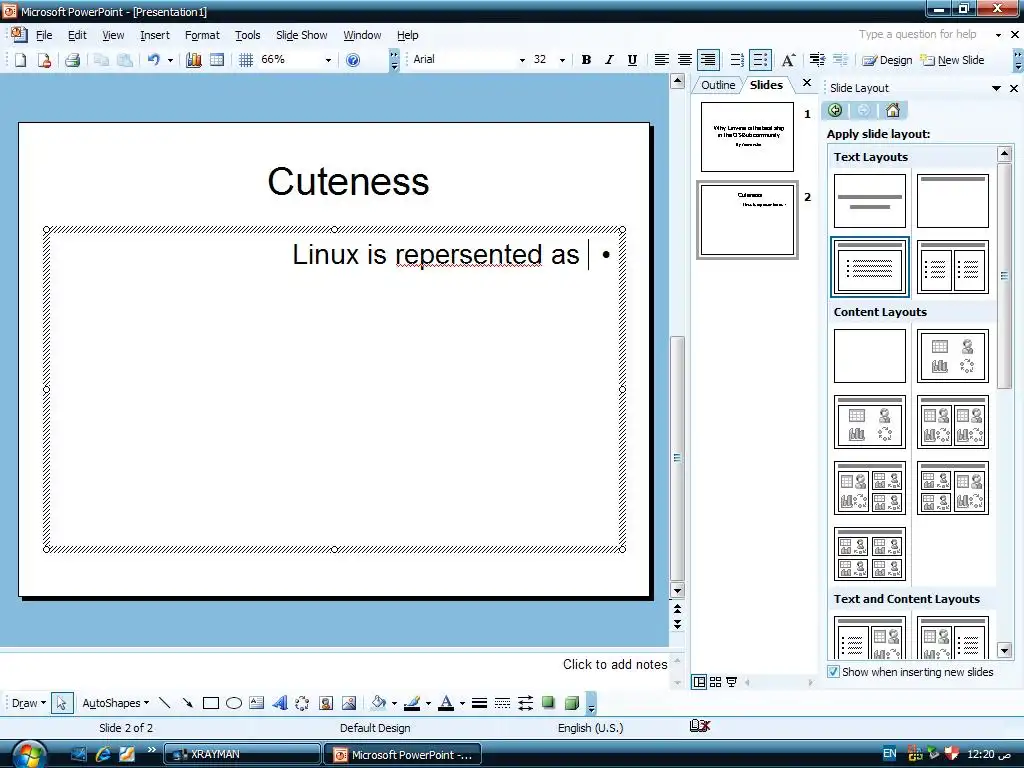Viewport: 1024px width, 768px height.
Task: Expand the Undo history dropdown arrow
Action: pos(170,60)
